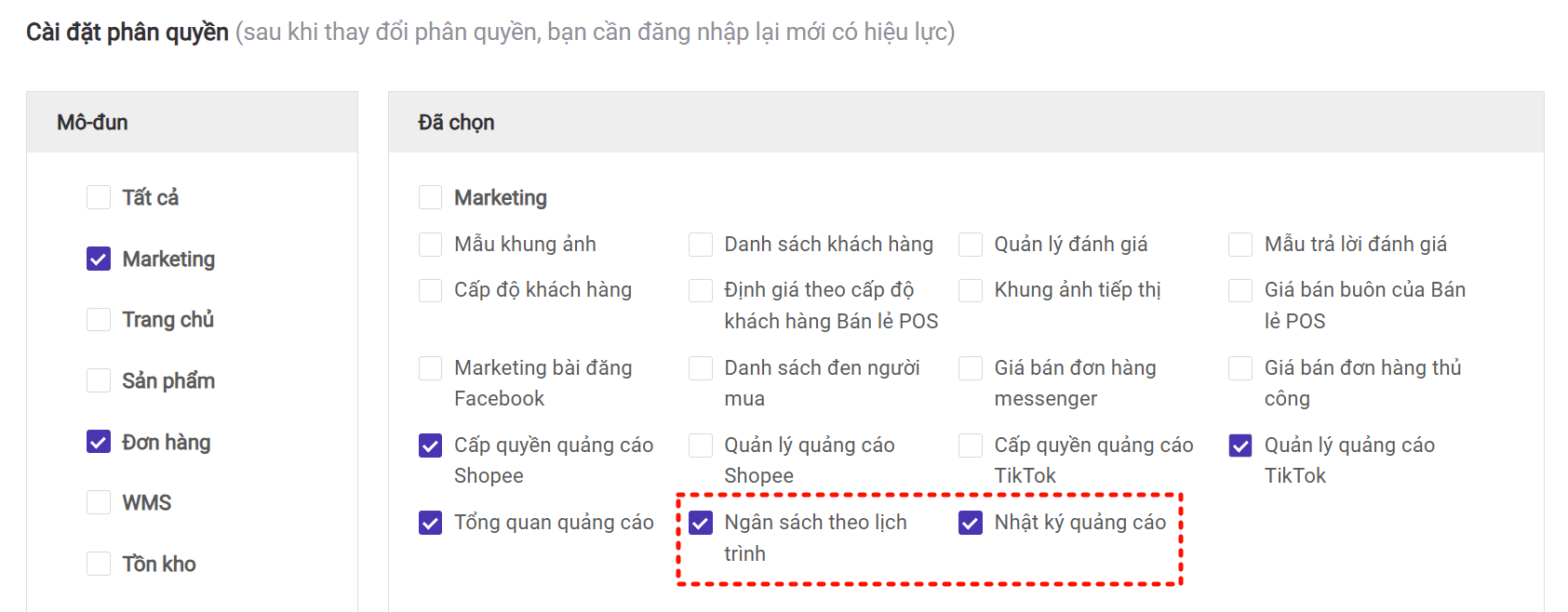Disable Quản lý quảng cáo TikTok permission
The height and width of the screenshot is (612, 1568).
tap(1240, 446)
